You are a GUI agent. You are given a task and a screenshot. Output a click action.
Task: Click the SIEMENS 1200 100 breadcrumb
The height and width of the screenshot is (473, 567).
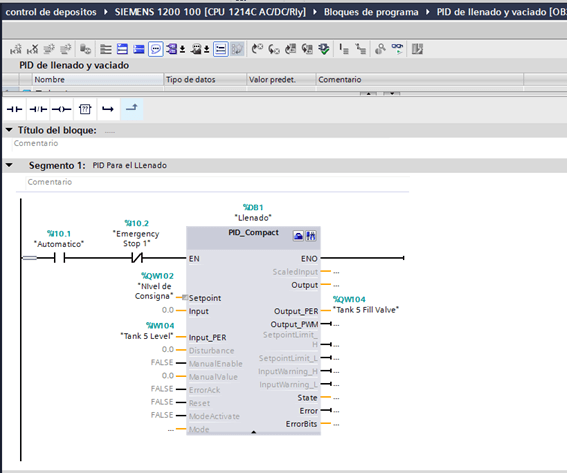tap(210, 12)
